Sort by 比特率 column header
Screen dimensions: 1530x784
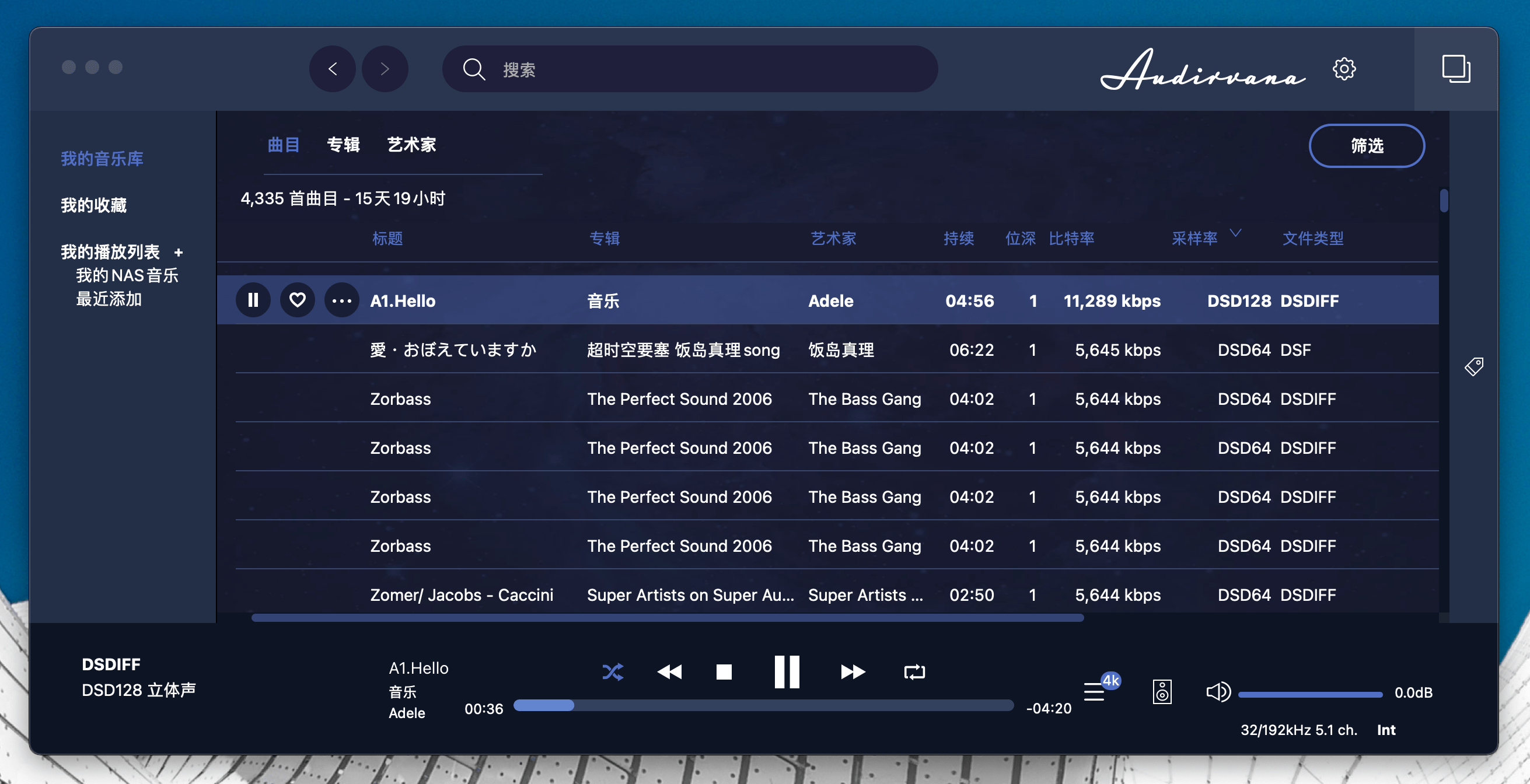tap(1071, 238)
